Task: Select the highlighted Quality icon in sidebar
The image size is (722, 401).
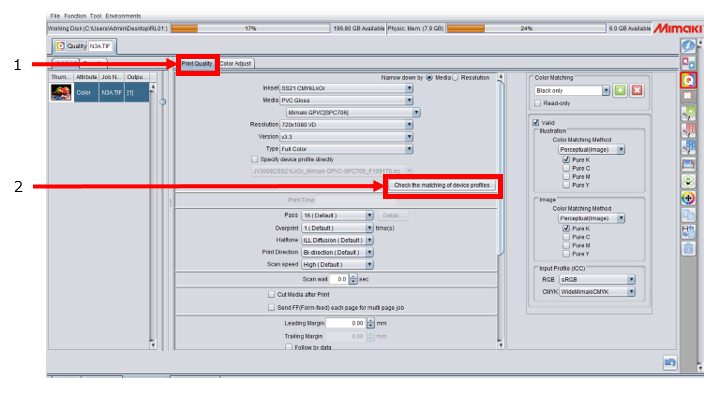Action: coord(688,80)
